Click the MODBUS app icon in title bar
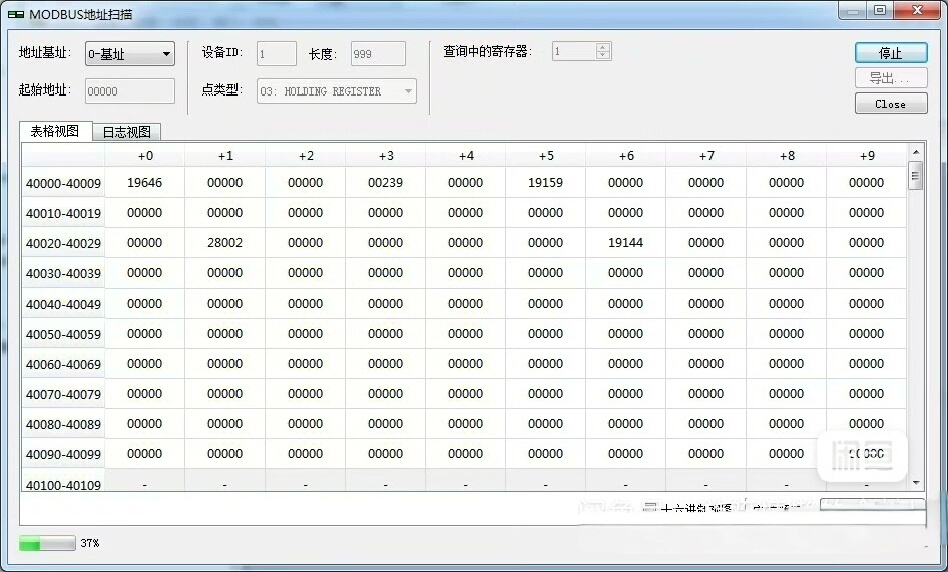The image size is (948, 572). [x=15, y=14]
